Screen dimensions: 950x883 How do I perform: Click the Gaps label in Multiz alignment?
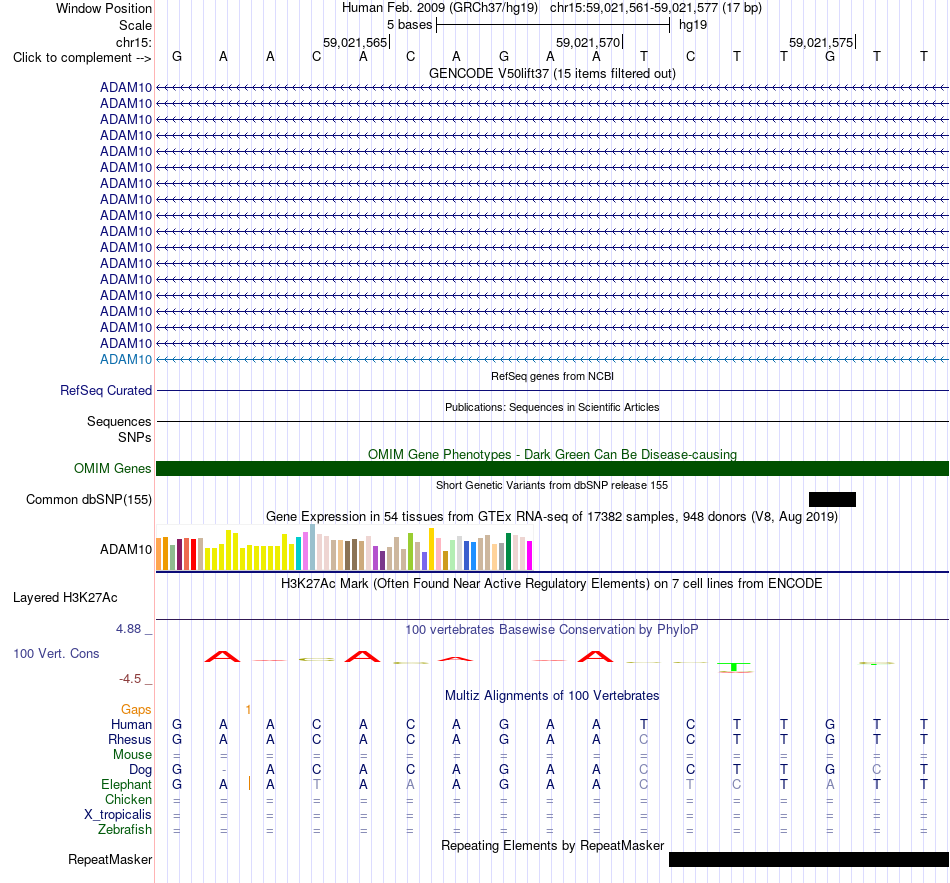(136, 709)
